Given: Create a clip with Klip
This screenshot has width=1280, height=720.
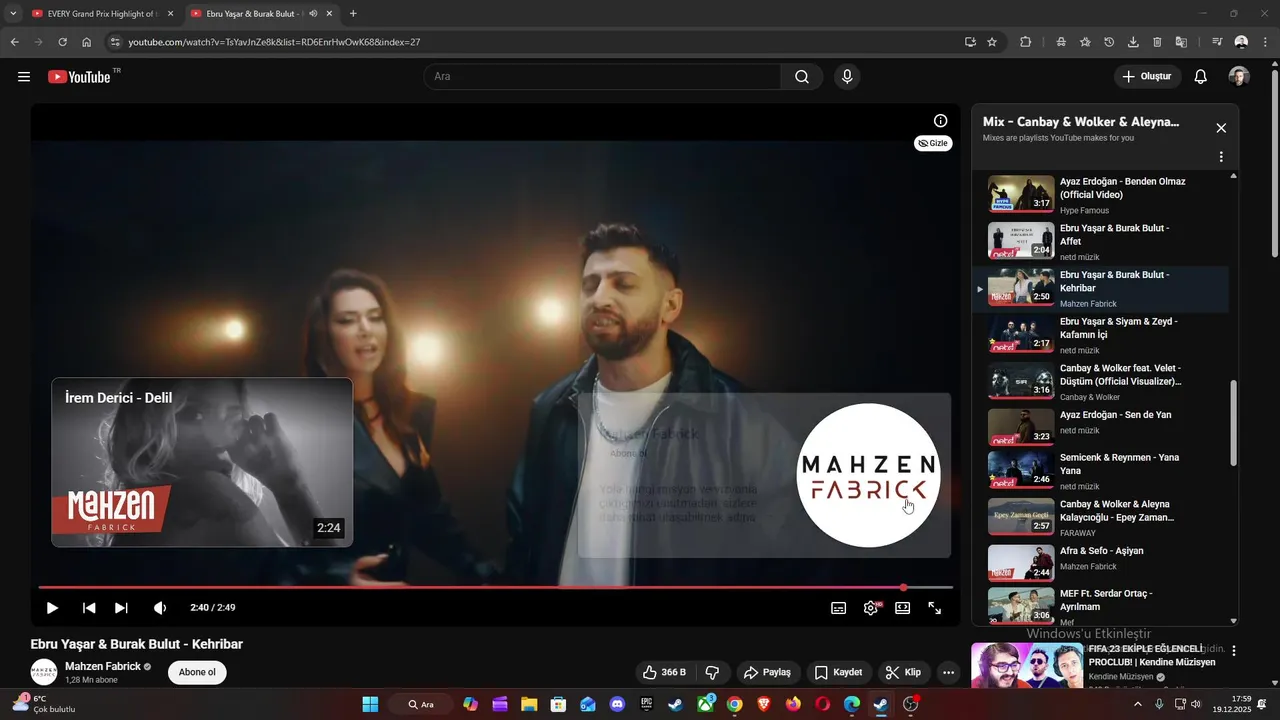Looking at the screenshot, I should point(903,672).
